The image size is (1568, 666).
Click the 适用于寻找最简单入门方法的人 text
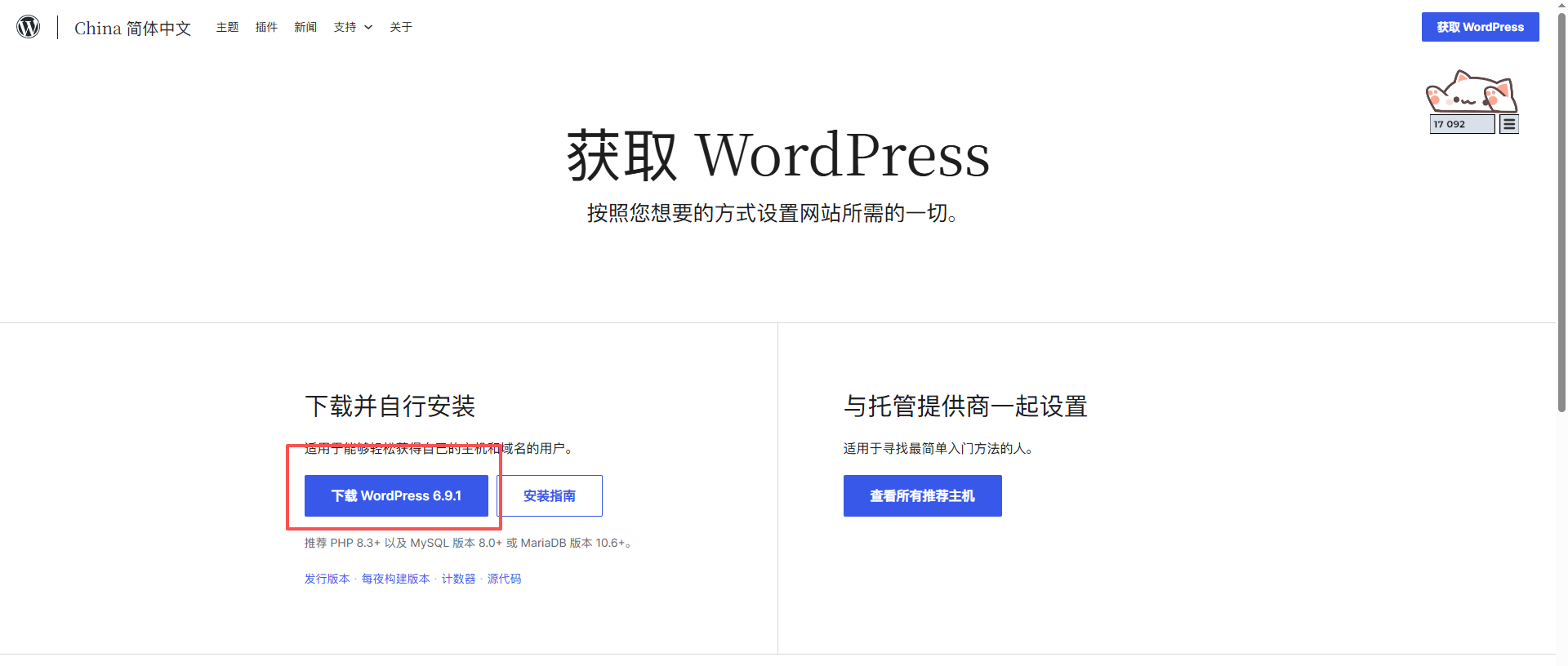(x=938, y=449)
